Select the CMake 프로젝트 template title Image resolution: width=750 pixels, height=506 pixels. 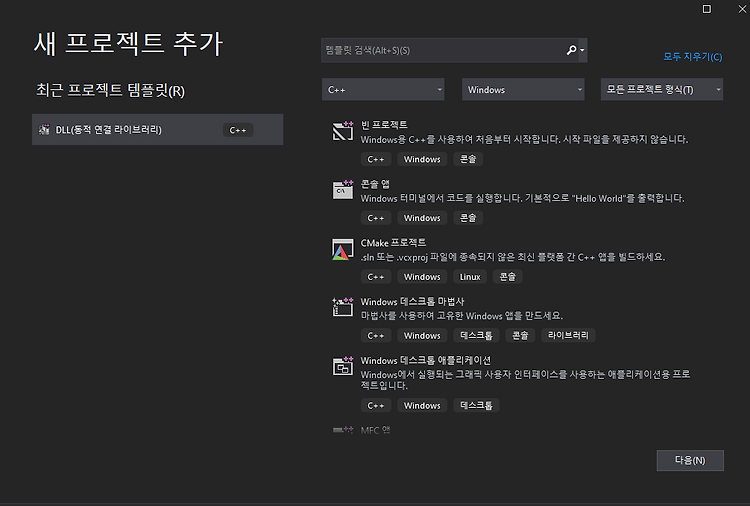(393, 242)
